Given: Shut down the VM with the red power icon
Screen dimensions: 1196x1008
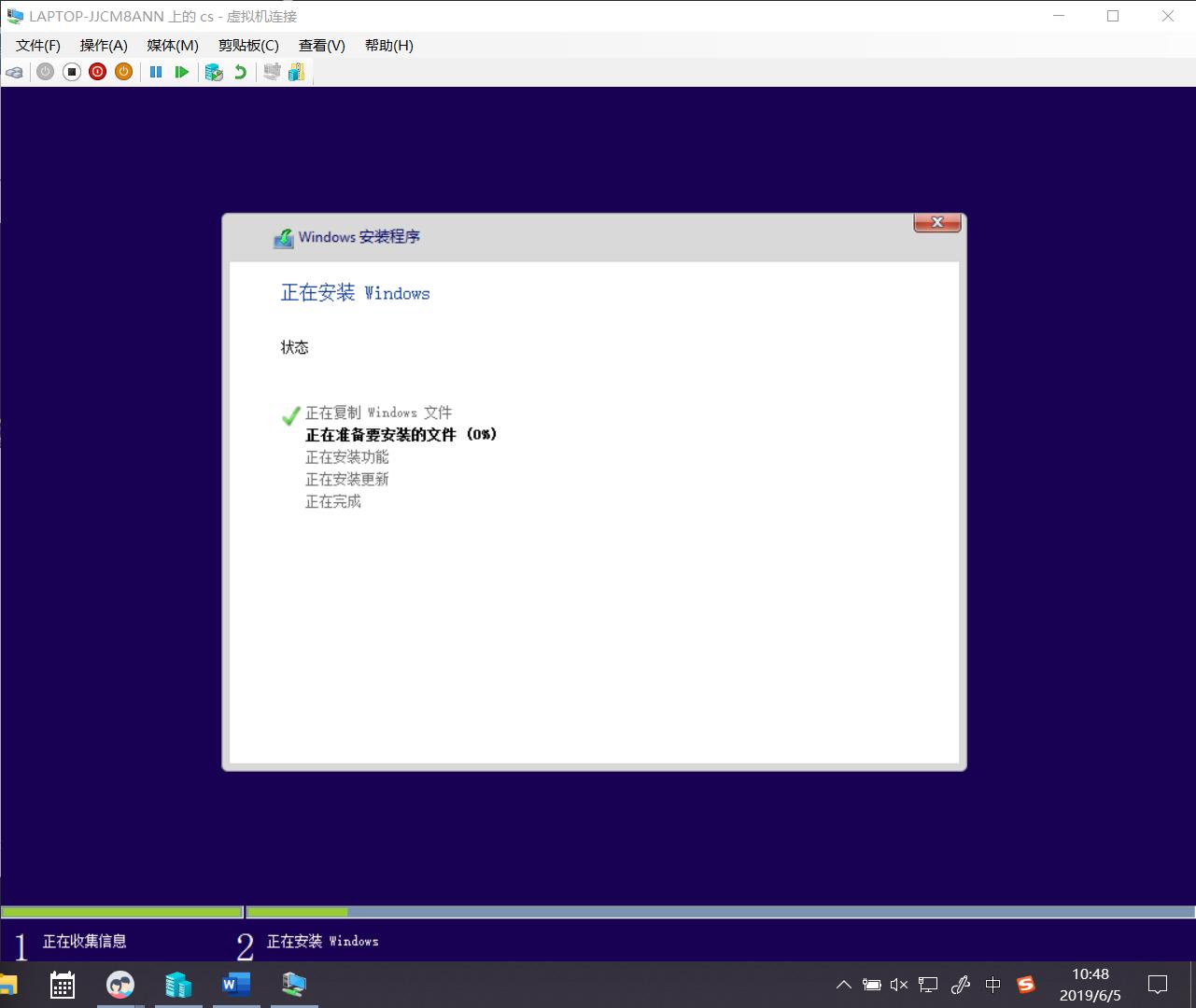Looking at the screenshot, I should coord(98,72).
